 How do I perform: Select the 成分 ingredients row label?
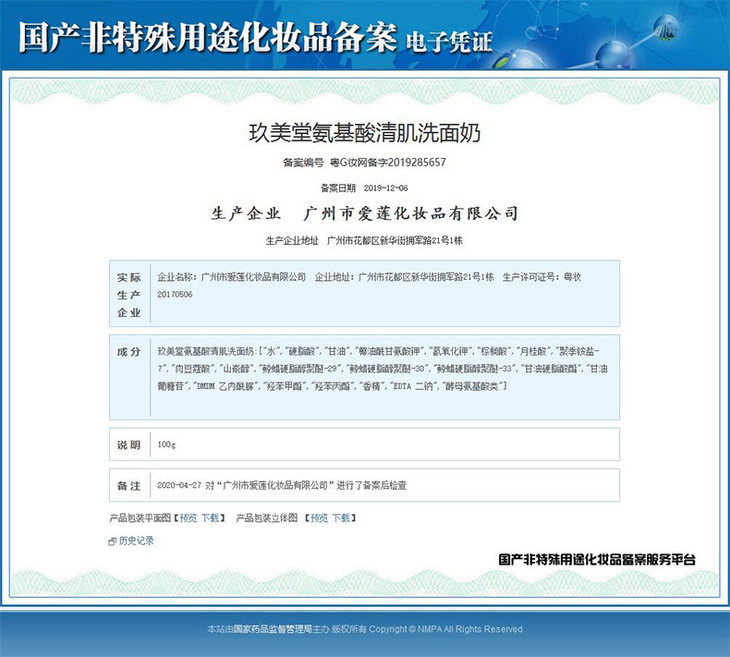129,352
